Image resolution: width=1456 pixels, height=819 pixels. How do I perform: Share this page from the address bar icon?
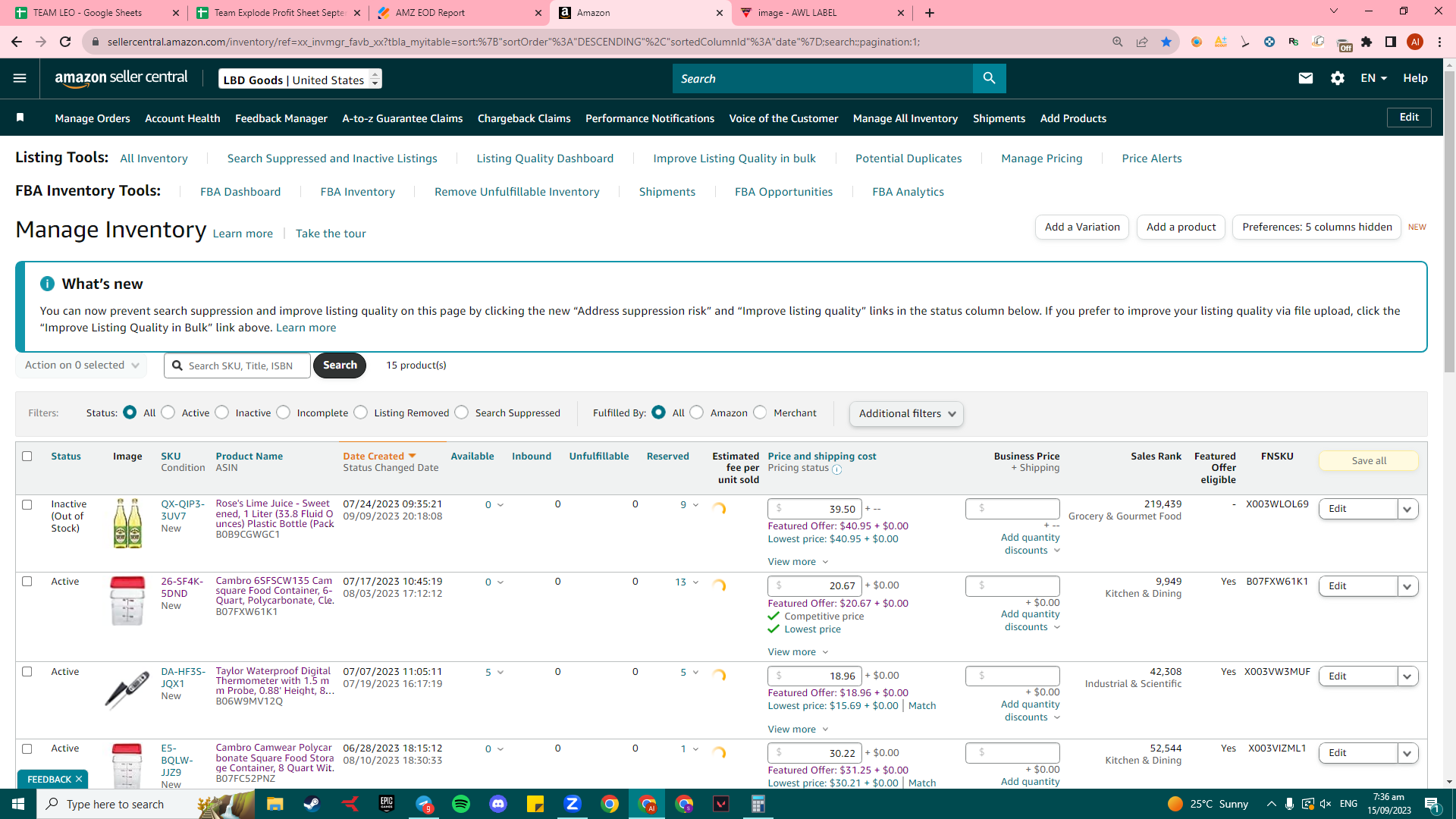coord(1142,42)
